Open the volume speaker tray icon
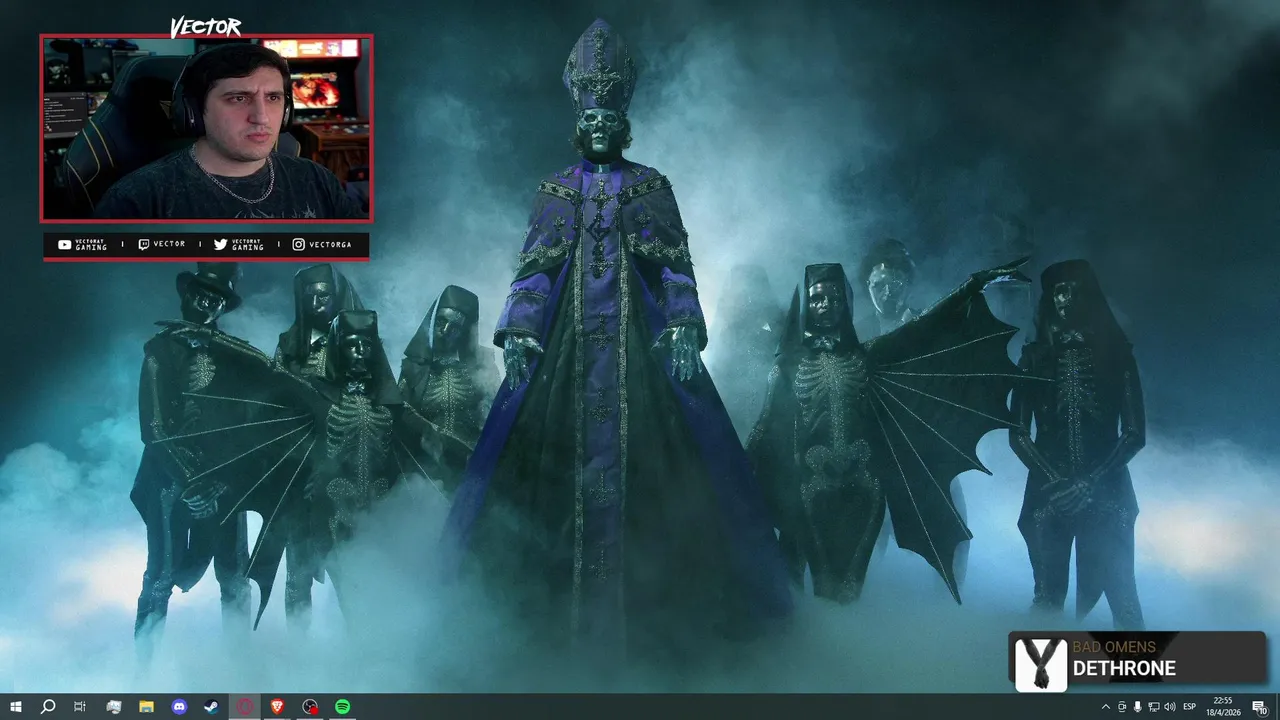 (1170, 707)
